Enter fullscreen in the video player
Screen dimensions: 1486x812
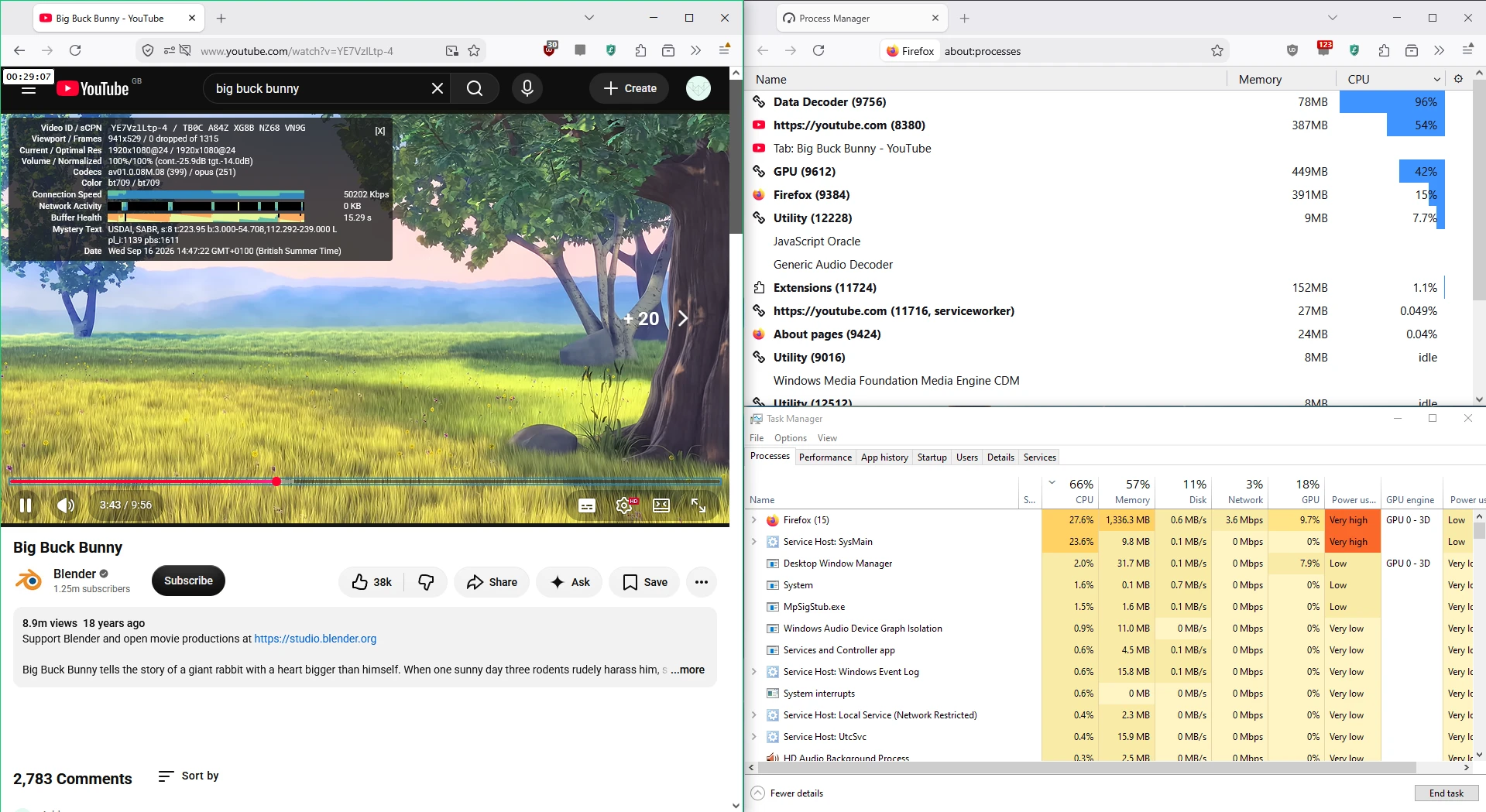pyautogui.click(x=698, y=505)
